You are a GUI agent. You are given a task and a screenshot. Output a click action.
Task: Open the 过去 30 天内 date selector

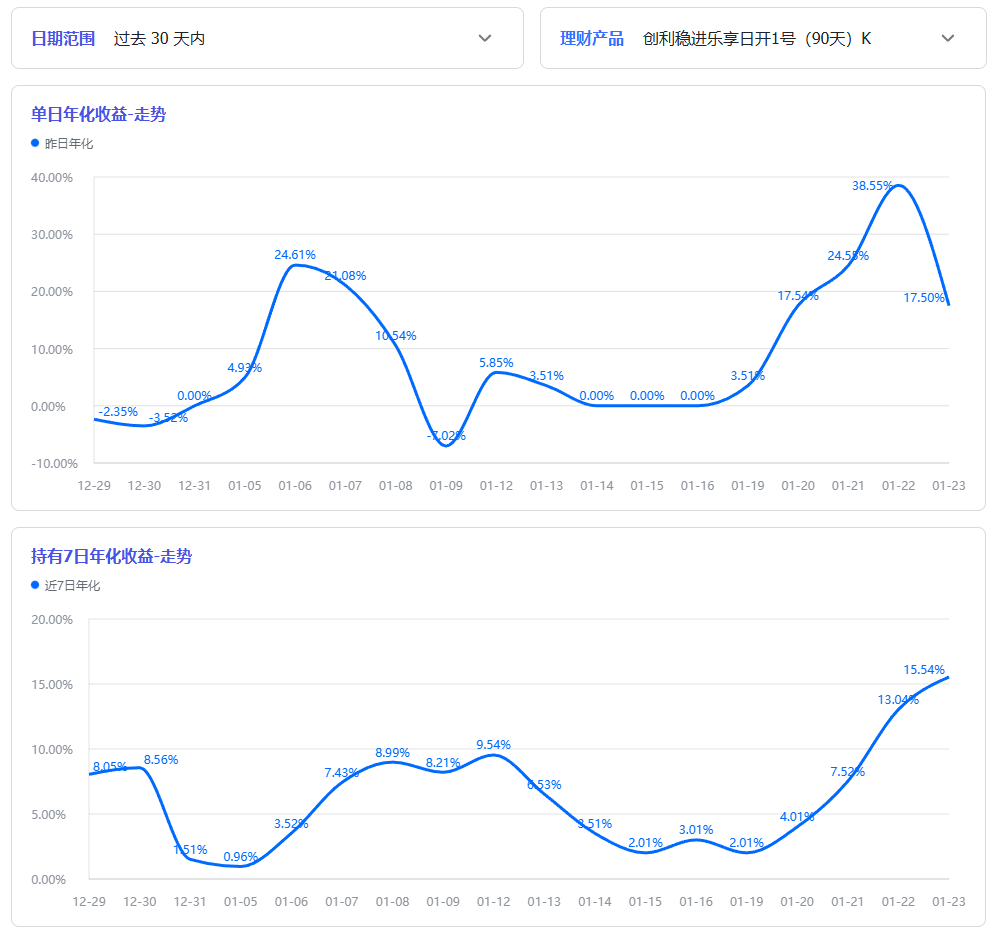point(160,39)
